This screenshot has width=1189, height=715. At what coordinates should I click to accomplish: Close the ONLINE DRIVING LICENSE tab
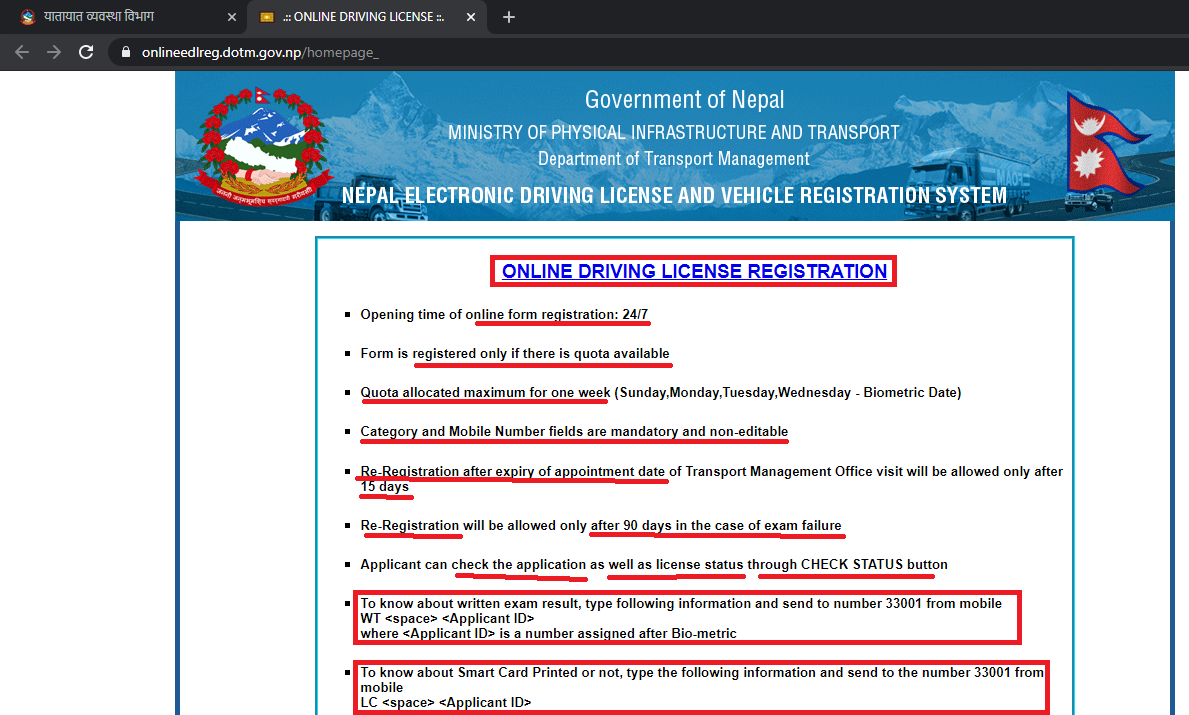coord(470,16)
